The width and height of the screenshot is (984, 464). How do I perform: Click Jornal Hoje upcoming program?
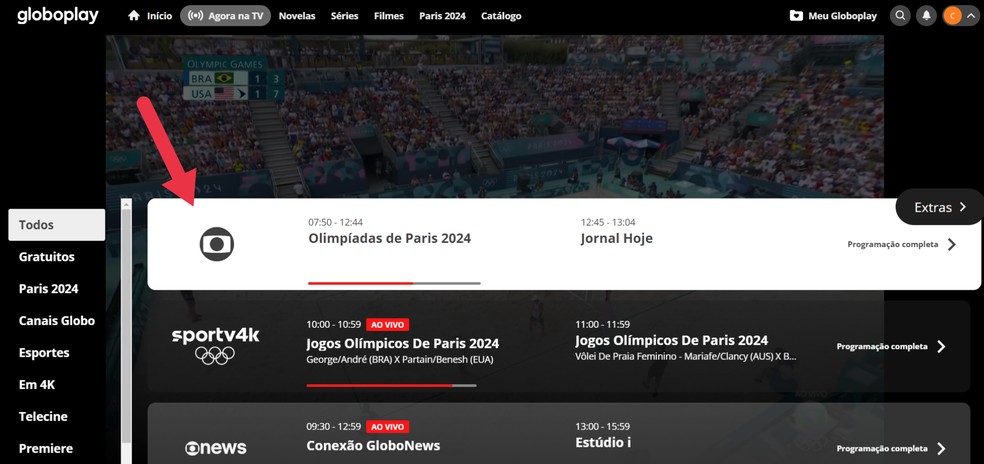tap(616, 239)
